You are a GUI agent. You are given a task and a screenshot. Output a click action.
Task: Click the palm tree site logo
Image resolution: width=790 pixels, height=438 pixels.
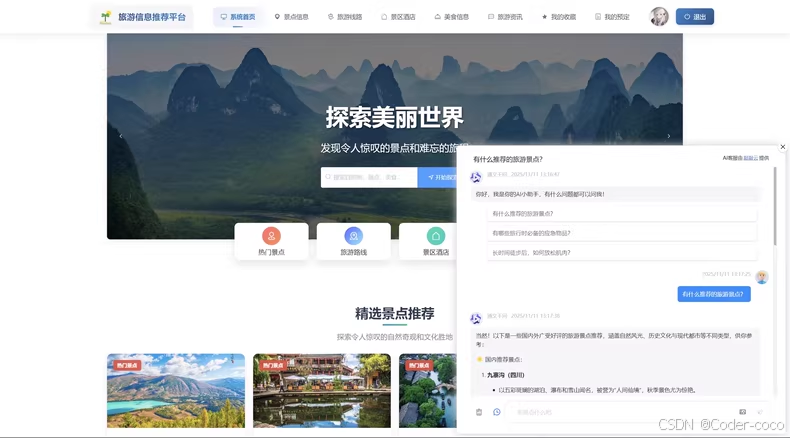pyautogui.click(x=105, y=17)
